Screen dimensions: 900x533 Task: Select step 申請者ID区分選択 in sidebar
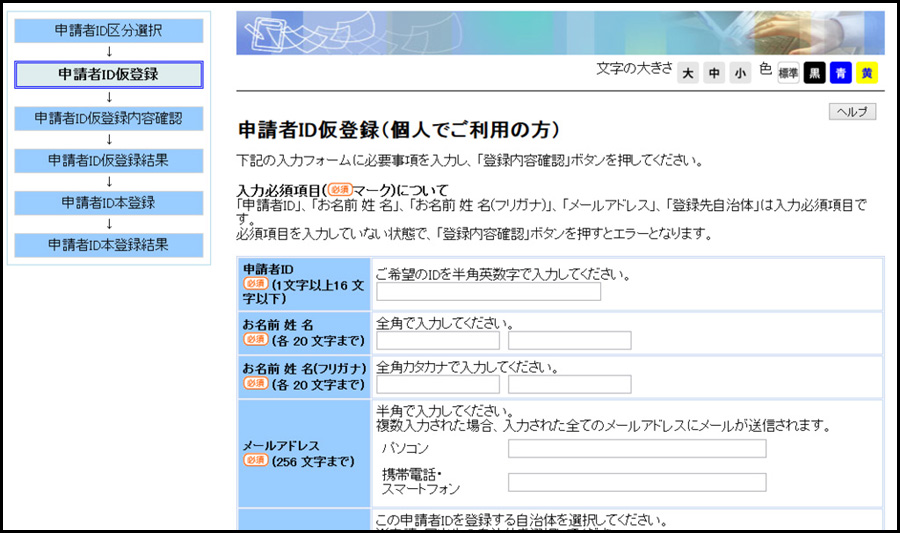pos(108,30)
